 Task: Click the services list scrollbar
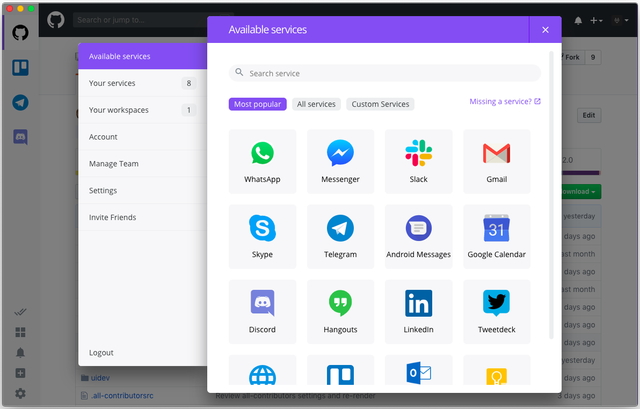tap(551, 195)
